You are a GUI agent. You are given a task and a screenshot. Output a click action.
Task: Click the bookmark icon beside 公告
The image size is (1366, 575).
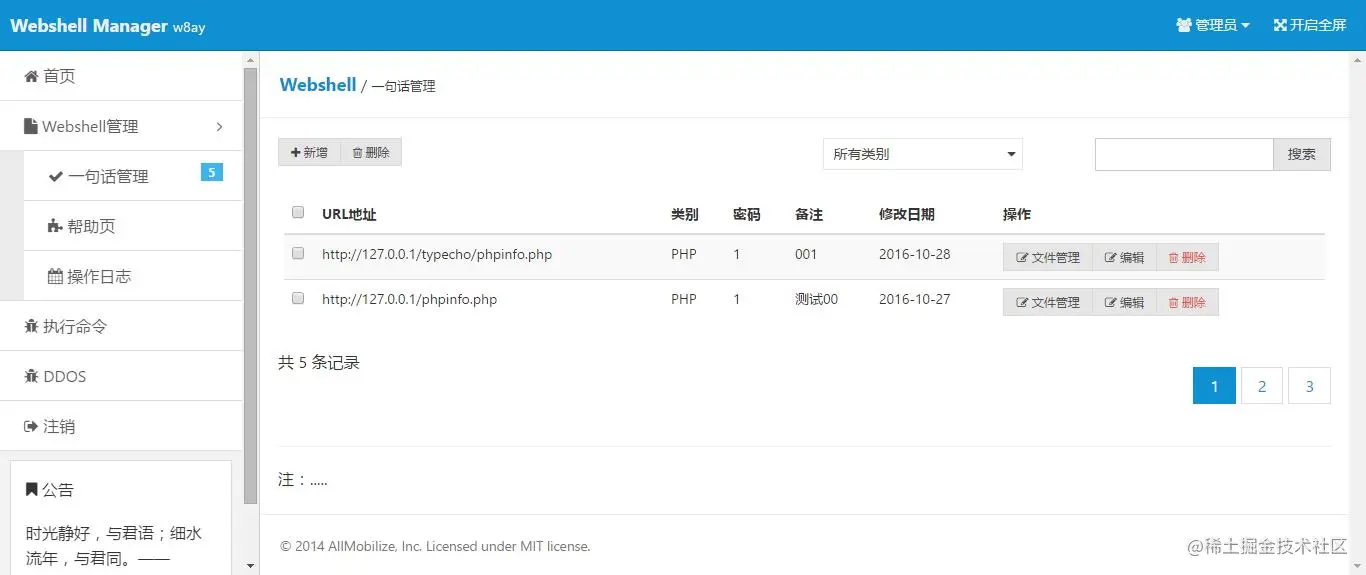[32, 489]
